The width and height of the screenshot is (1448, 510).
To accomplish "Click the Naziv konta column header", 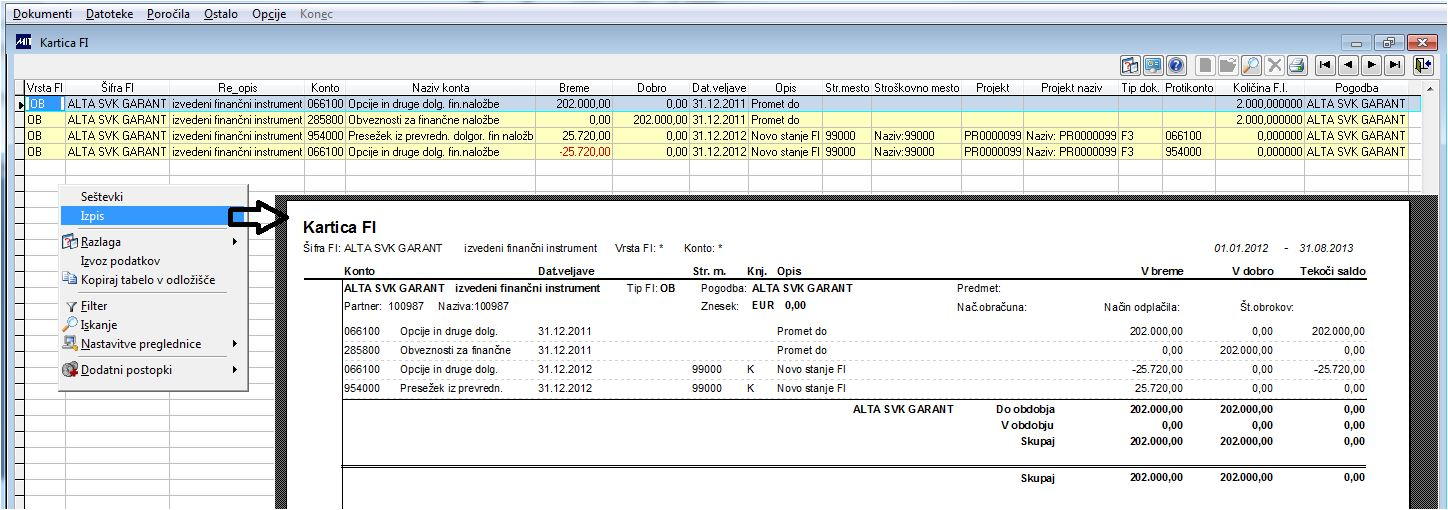I will point(440,88).
